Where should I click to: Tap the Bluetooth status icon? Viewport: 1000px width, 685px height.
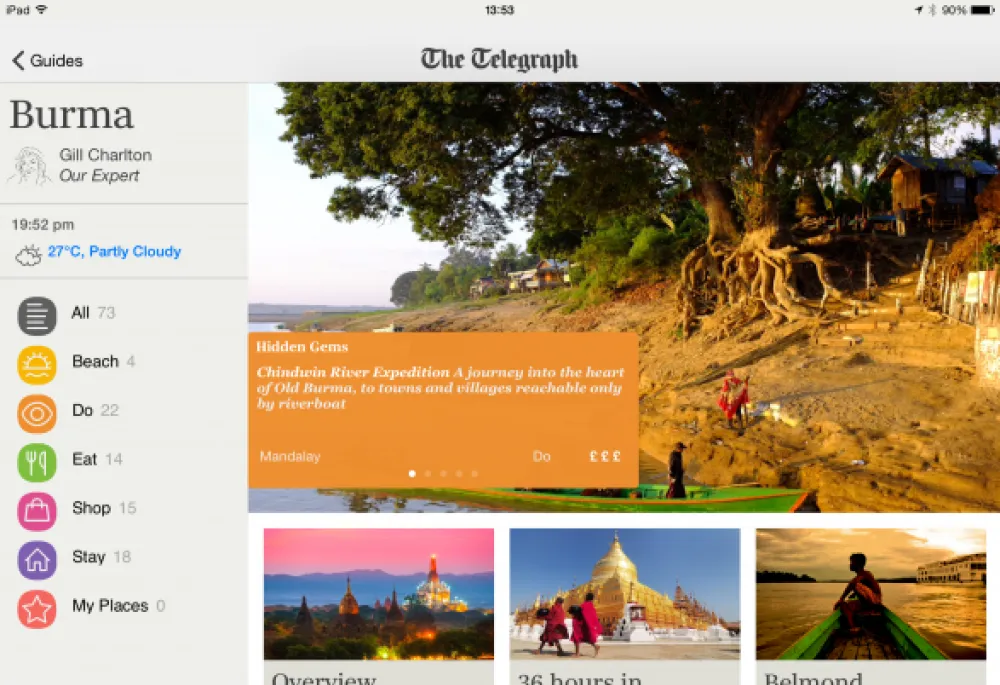[x=932, y=10]
